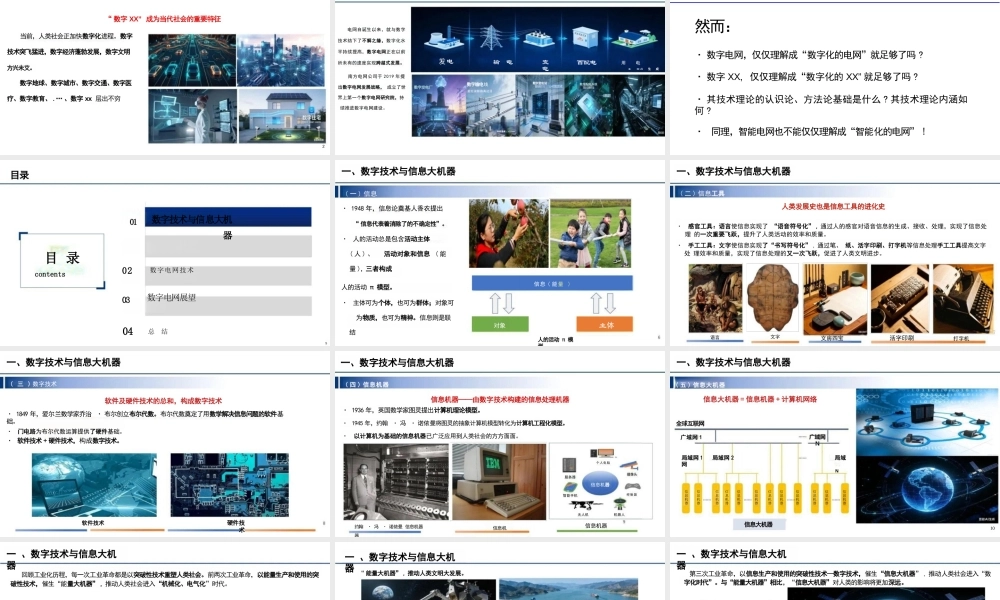Click the (五) 信息大机器 section header
This screenshot has height=600, width=1000.
pos(701,383)
